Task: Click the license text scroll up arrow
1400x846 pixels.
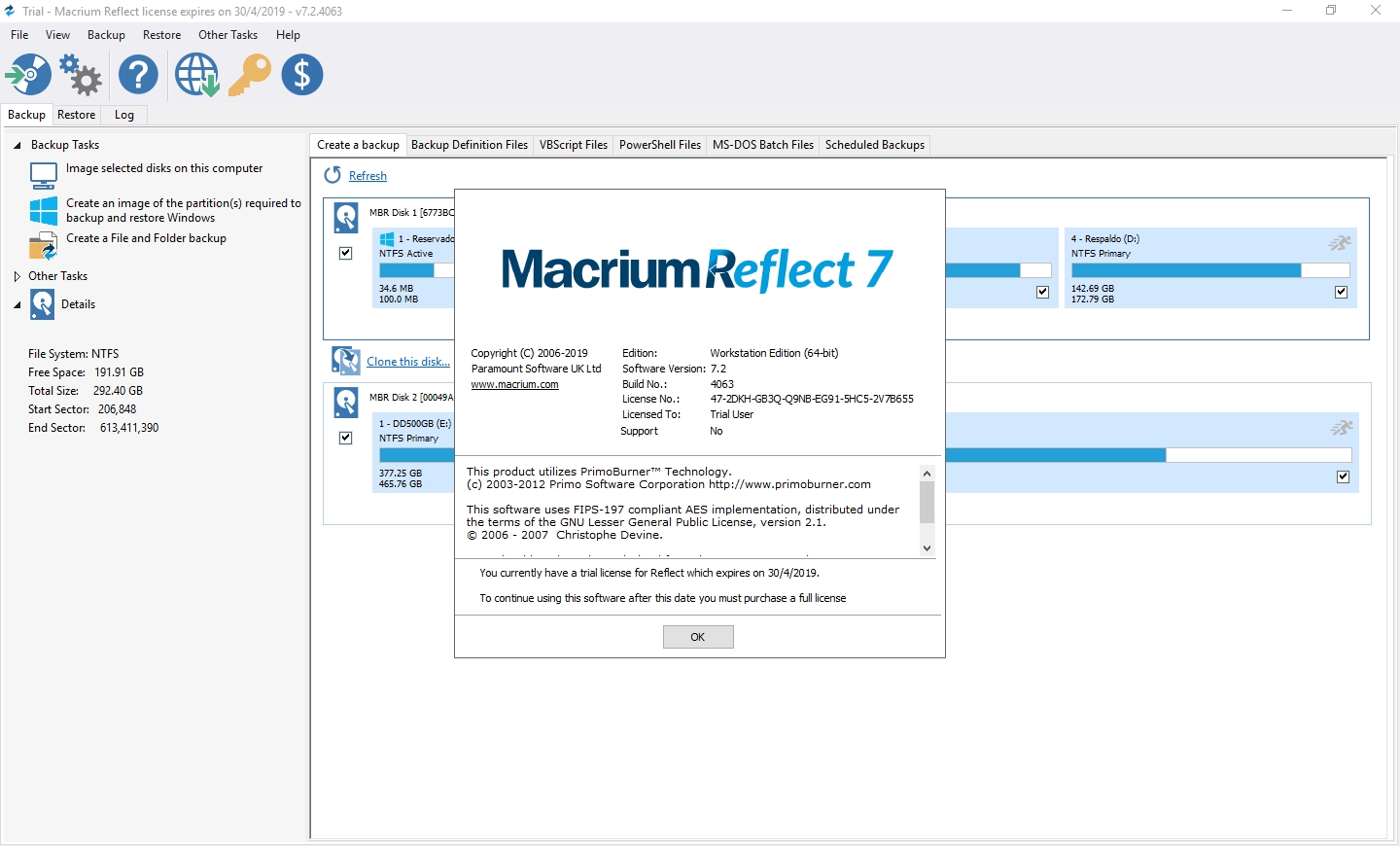Action: [927, 474]
